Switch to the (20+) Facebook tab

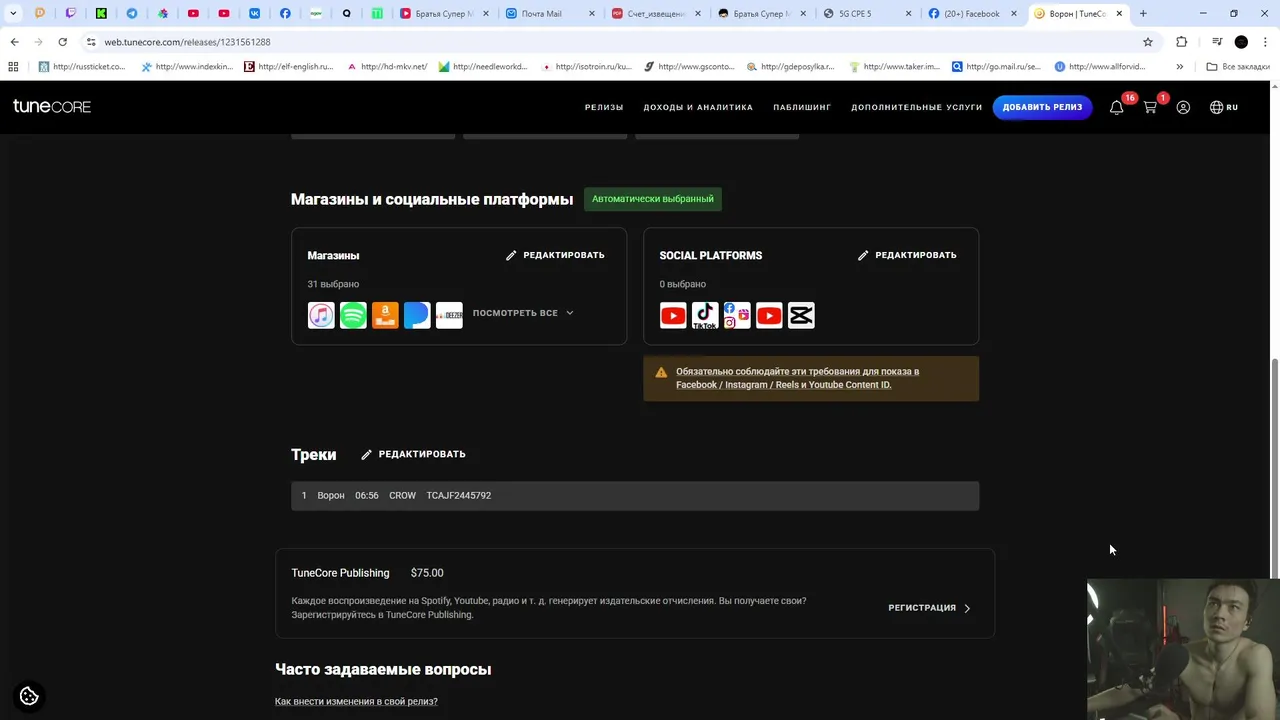971,14
